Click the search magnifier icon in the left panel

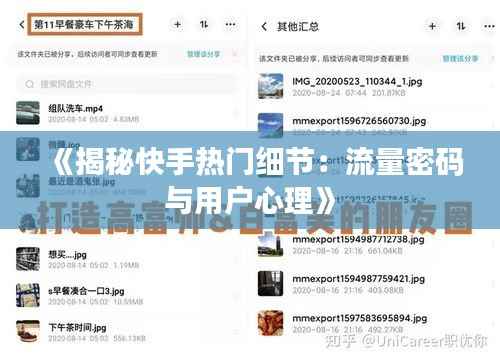click(x=29, y=84)
